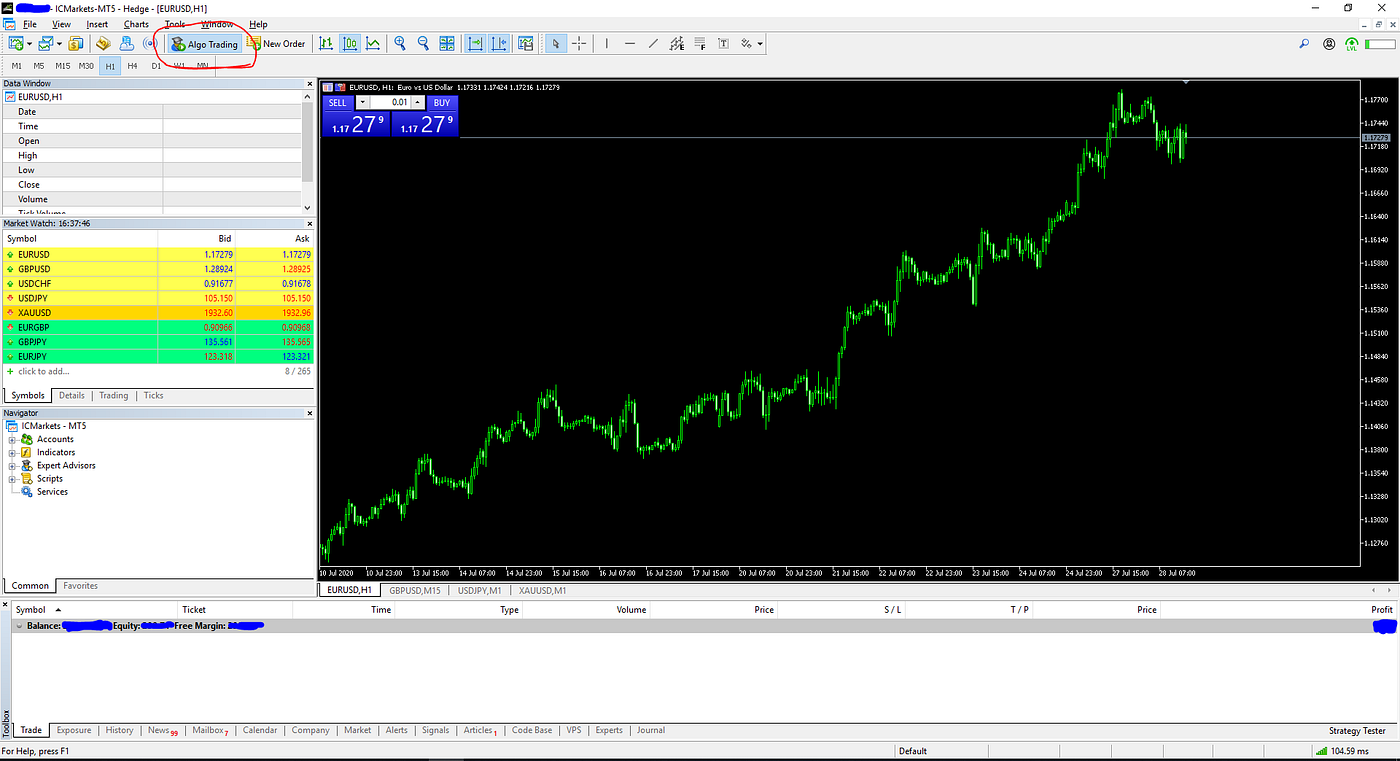Open the New Chart dropdown arrow
The image size is (1400, 761).
click(30, 43)
